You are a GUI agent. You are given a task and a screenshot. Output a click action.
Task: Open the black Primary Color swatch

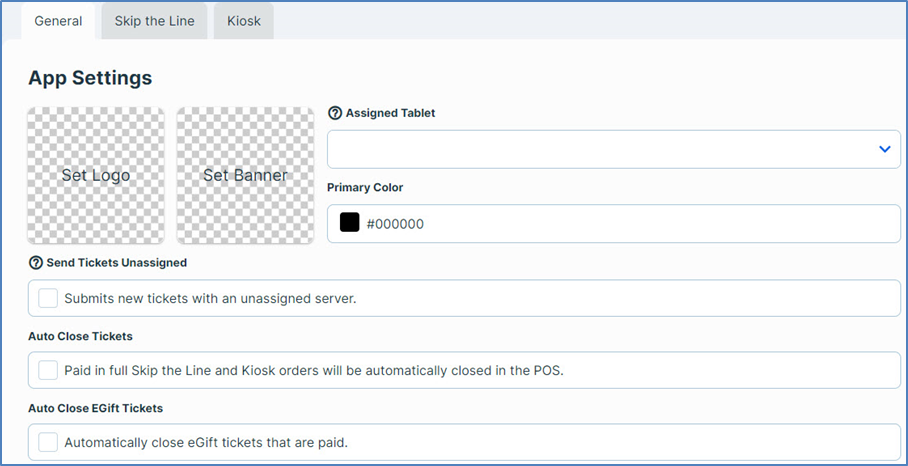[349, 223]
